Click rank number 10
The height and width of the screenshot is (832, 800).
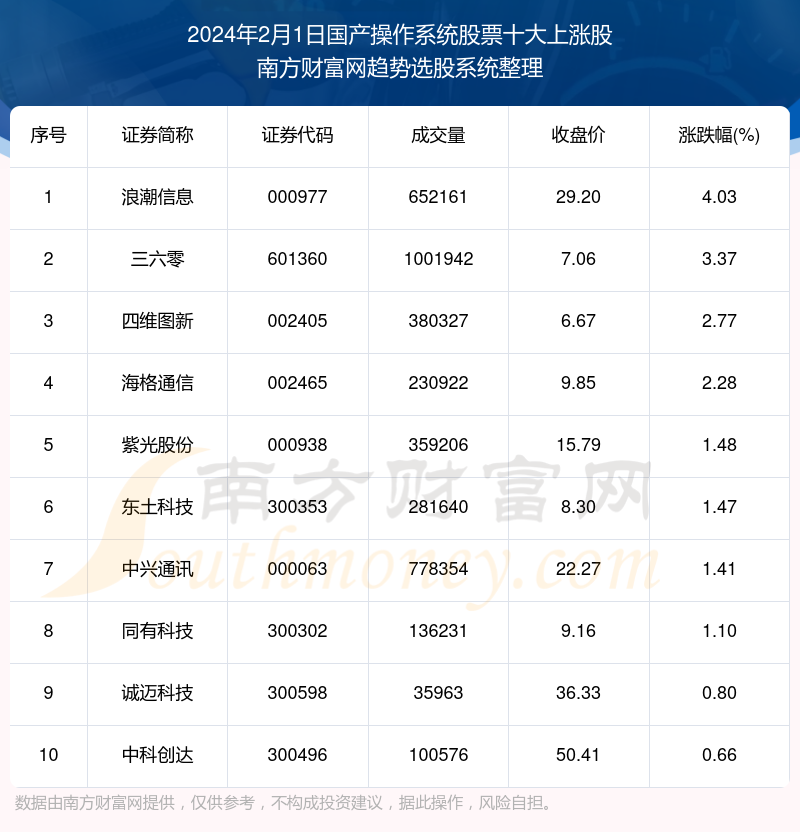48,755
